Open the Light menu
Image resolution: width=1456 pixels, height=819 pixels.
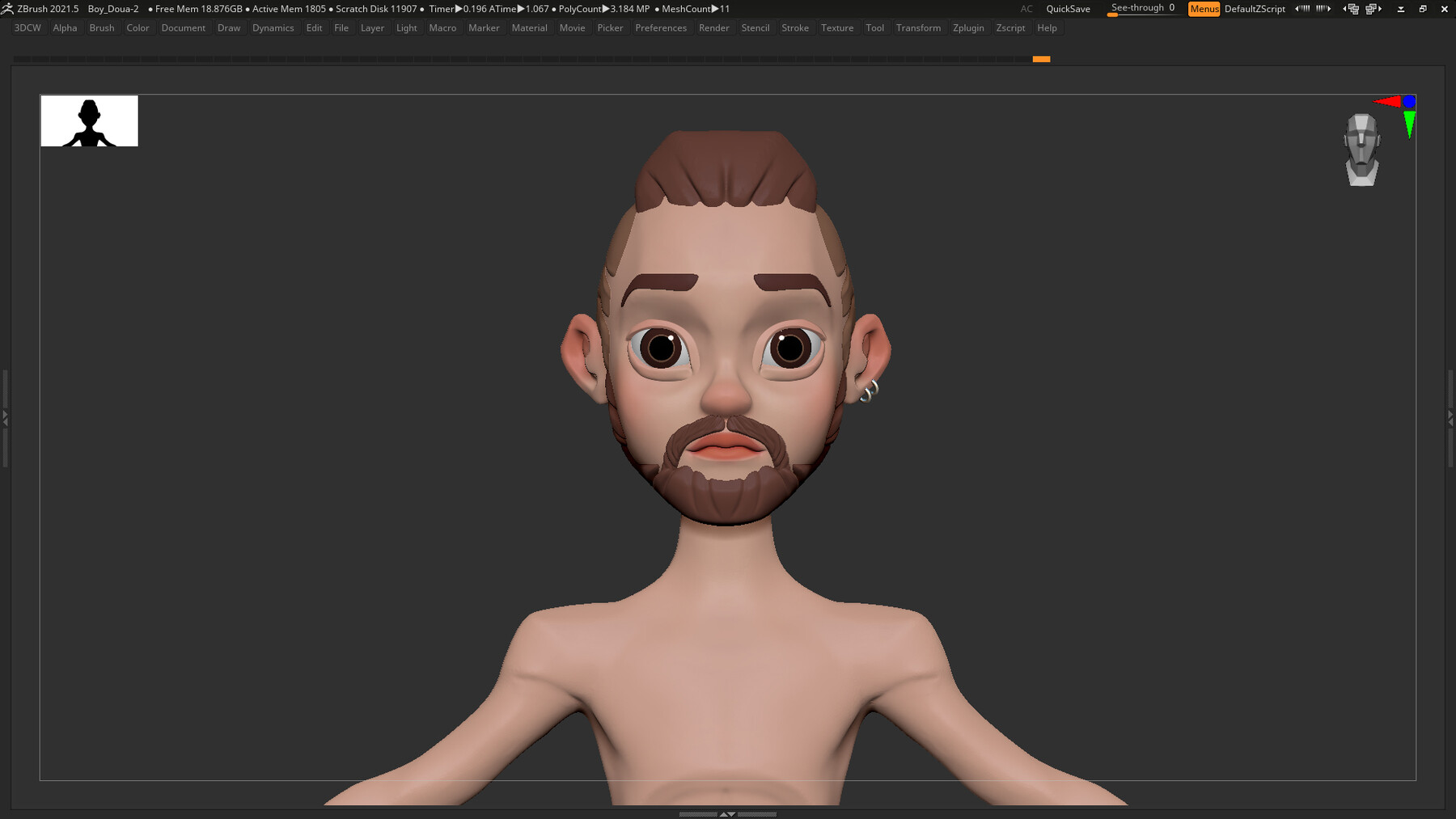click(407, 27)
